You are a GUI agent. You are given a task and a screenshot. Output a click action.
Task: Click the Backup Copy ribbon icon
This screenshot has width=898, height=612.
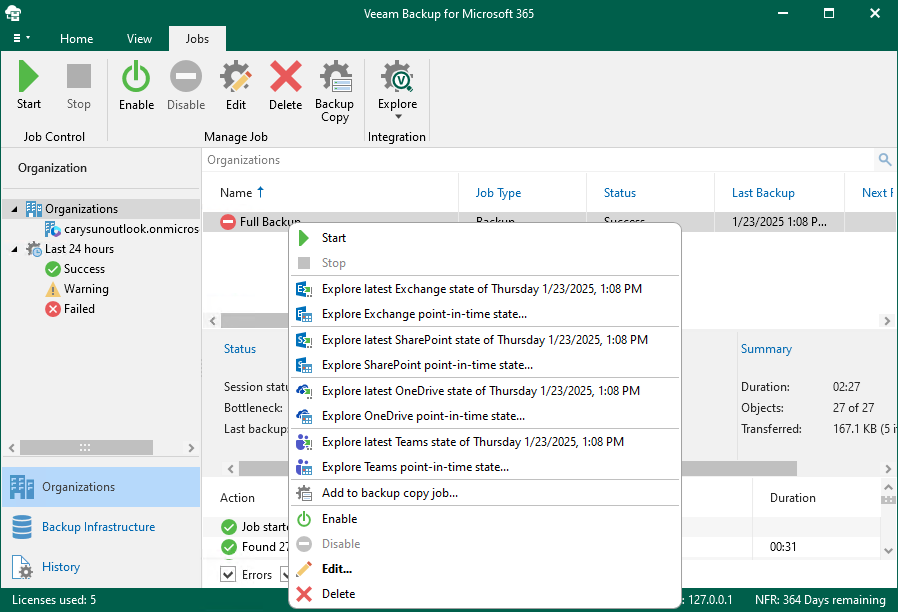pos(335,77)
